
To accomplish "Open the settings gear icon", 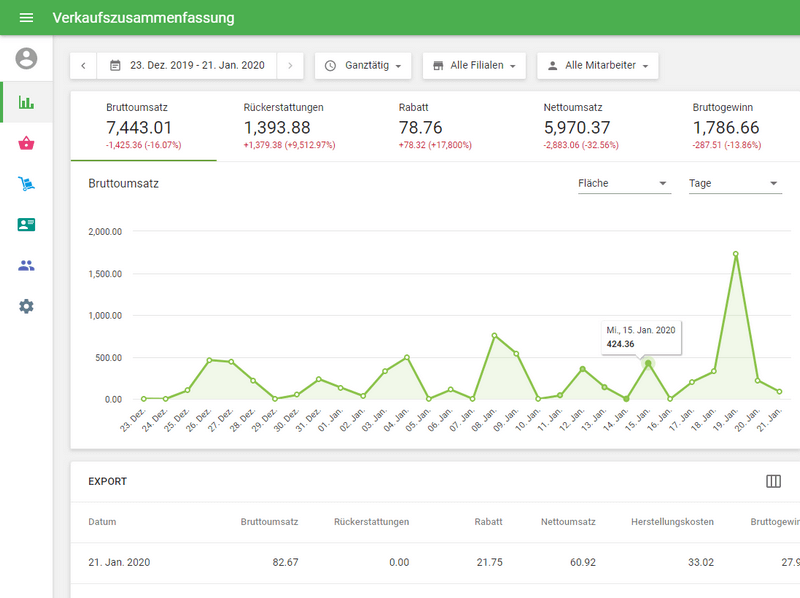I will pyautogui.click(x=26, y=306).
